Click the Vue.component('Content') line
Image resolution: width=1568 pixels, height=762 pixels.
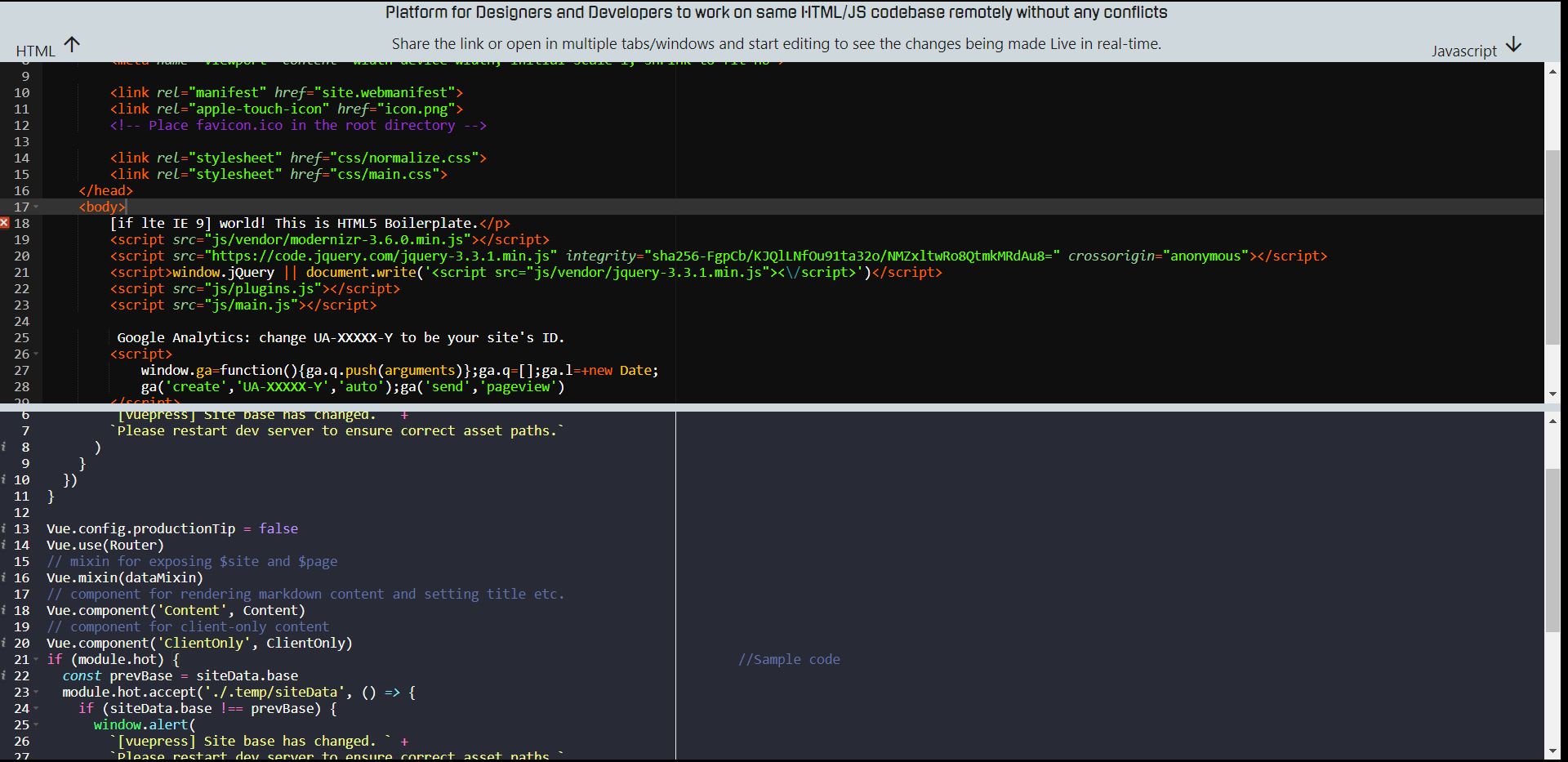point(176,610)
